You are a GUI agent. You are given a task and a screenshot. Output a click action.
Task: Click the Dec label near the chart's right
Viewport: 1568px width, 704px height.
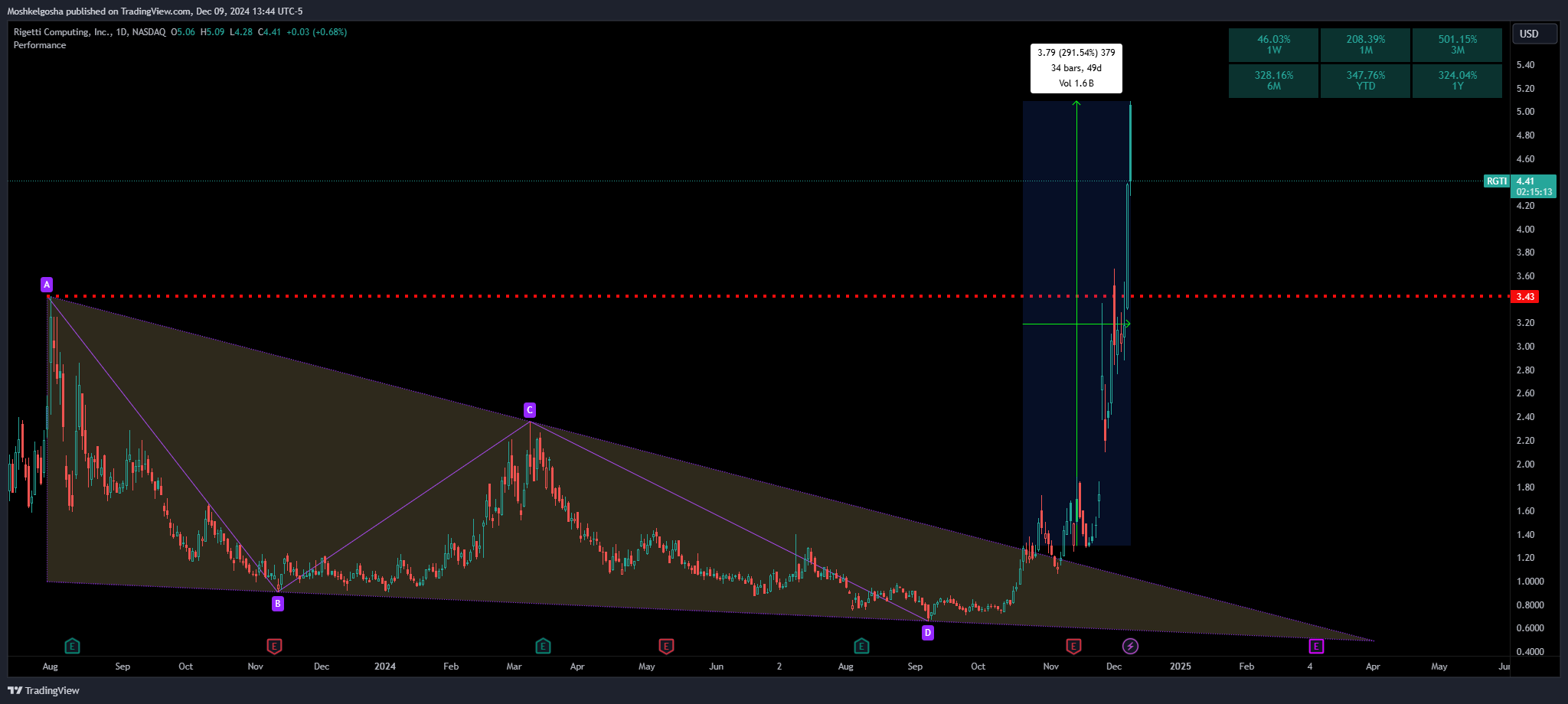point(1114,667)
